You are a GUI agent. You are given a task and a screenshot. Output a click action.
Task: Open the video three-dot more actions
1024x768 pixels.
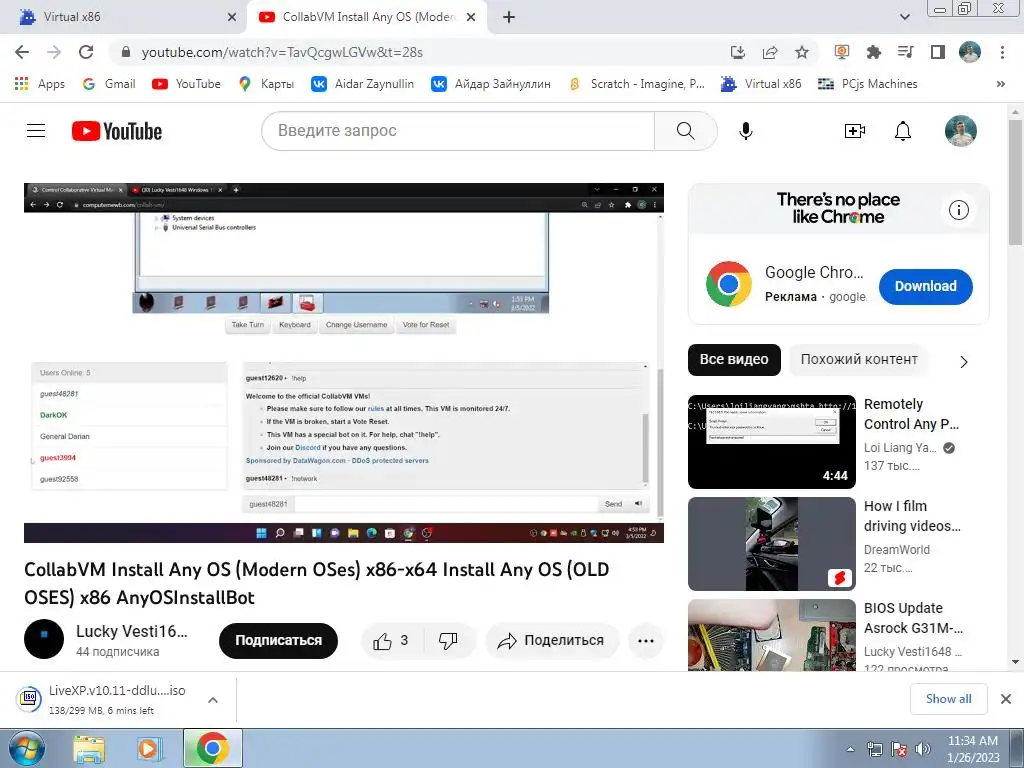coord(645,641)
